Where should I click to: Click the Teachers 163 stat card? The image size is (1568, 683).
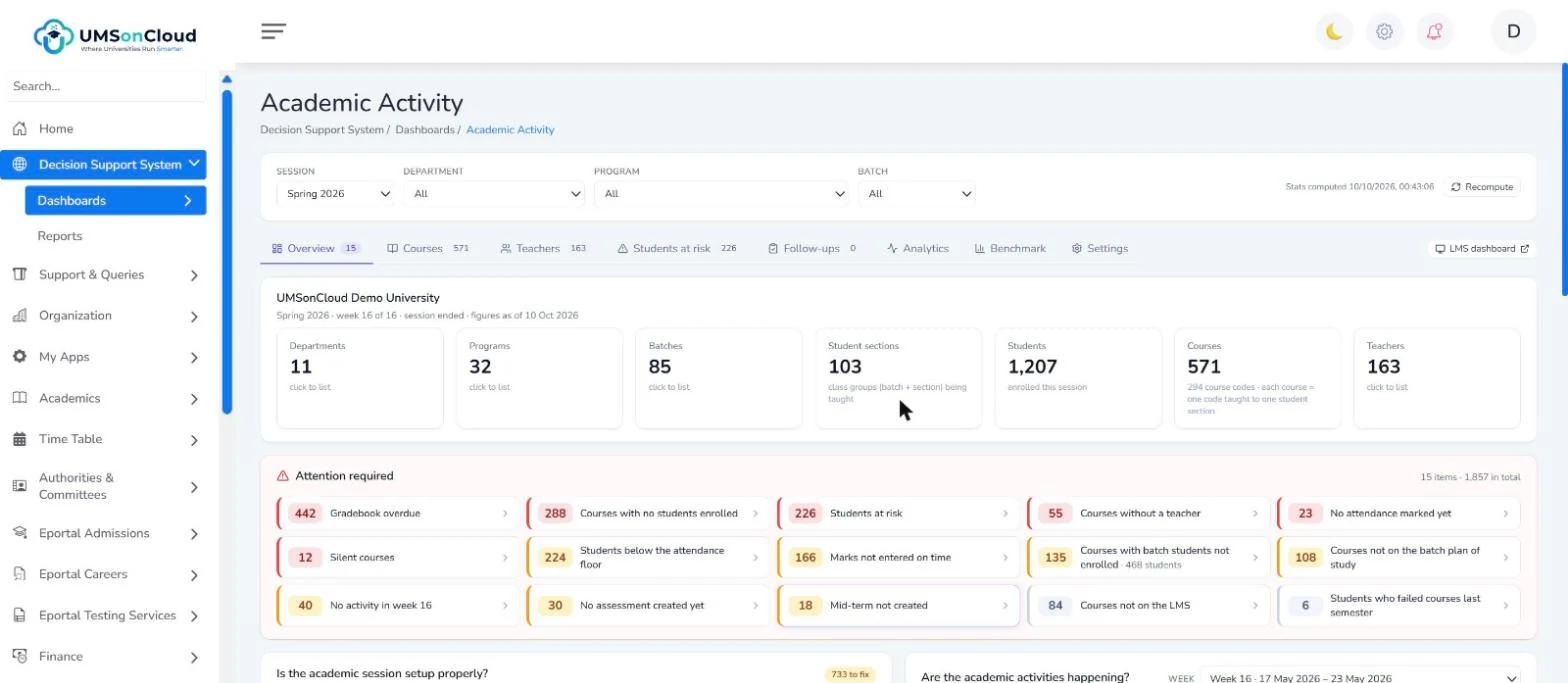click(1437, 378)
